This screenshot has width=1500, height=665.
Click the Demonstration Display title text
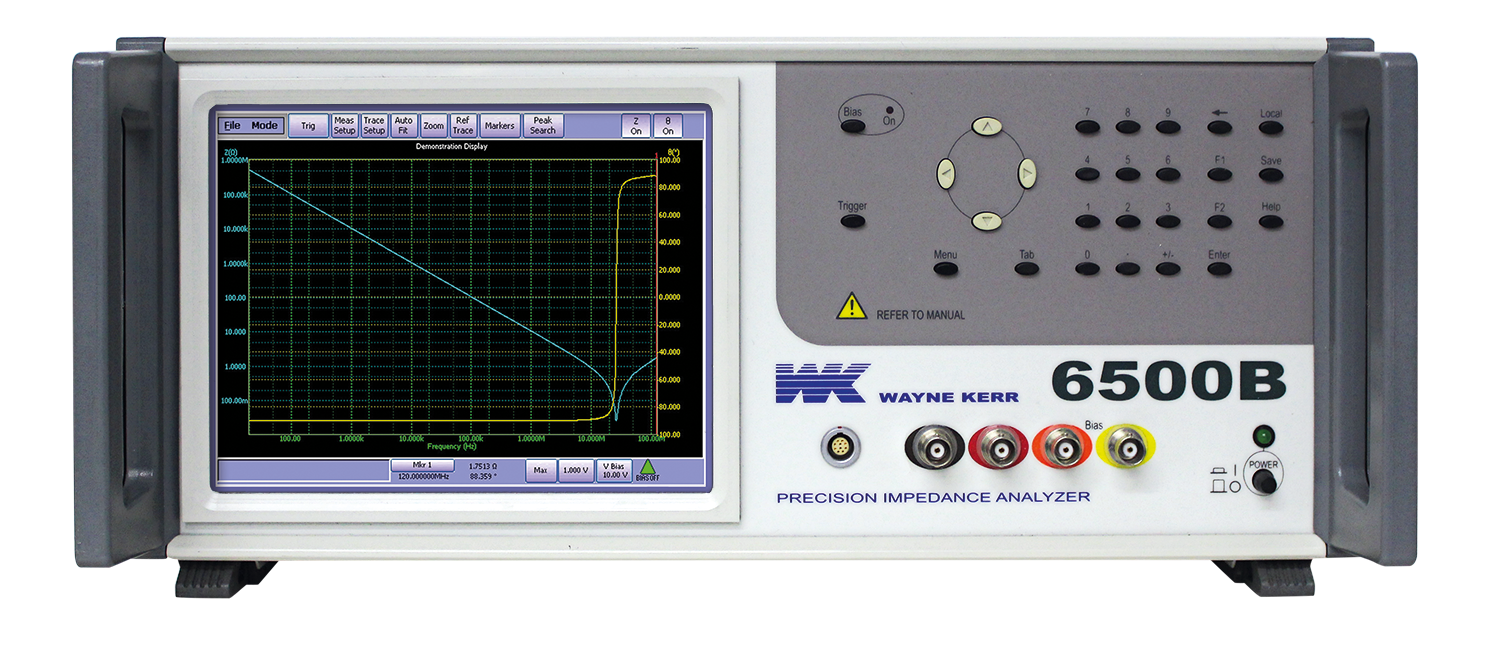click(451, 146)
